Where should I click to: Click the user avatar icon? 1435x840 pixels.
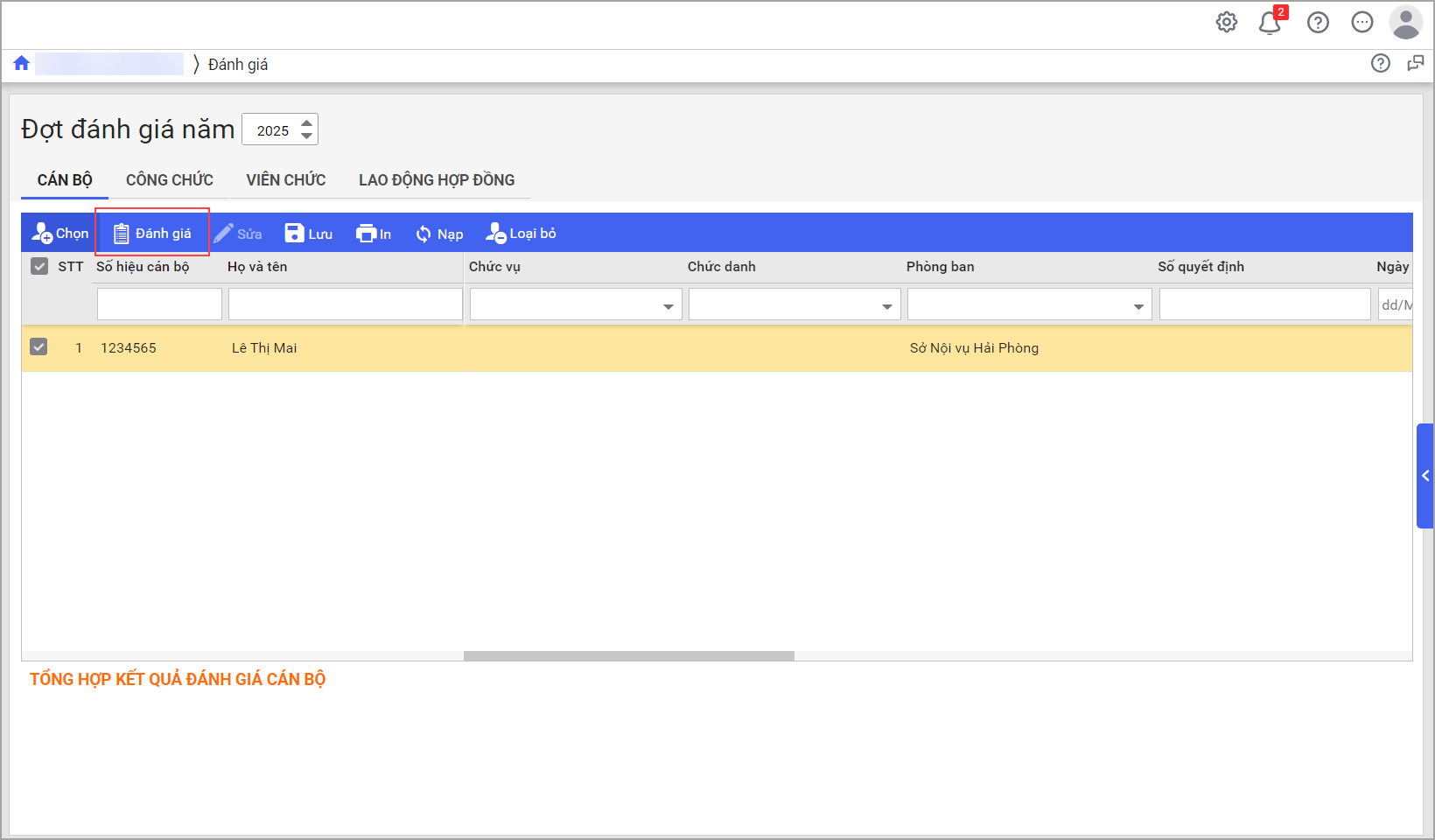[x=1405, y=23]
